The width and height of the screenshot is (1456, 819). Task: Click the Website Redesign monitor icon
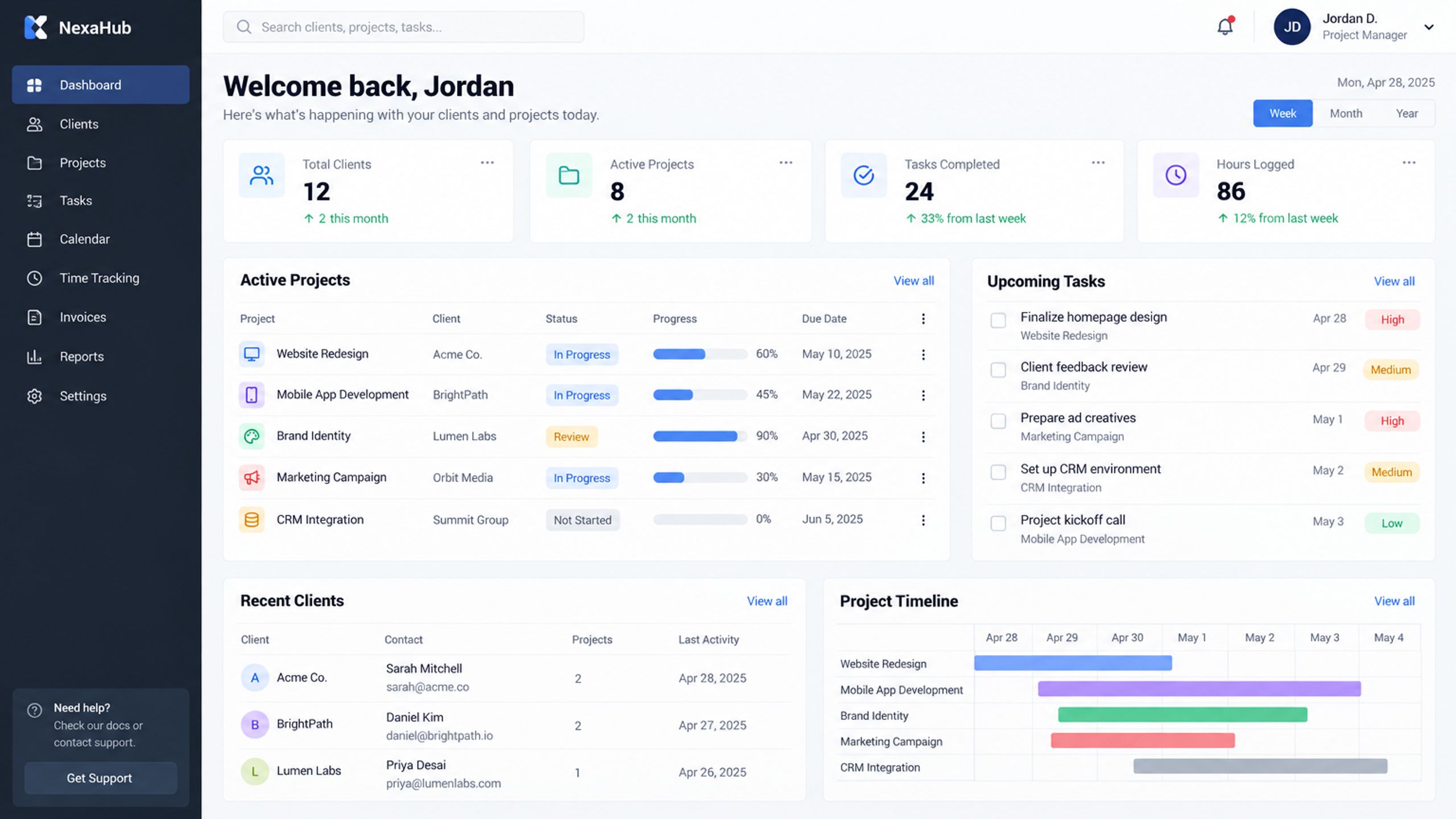[251, 354]
